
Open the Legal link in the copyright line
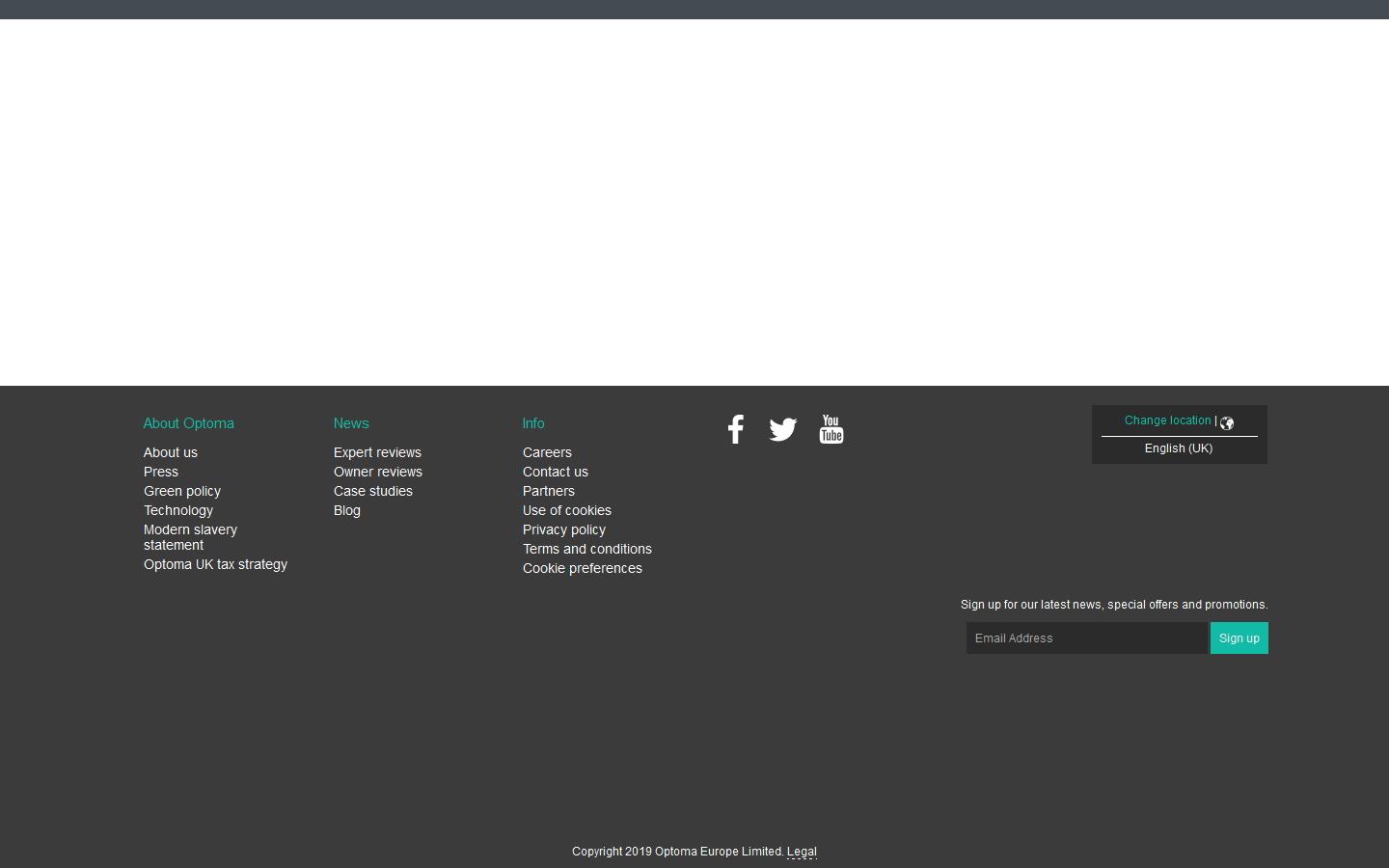click(802, 852)
